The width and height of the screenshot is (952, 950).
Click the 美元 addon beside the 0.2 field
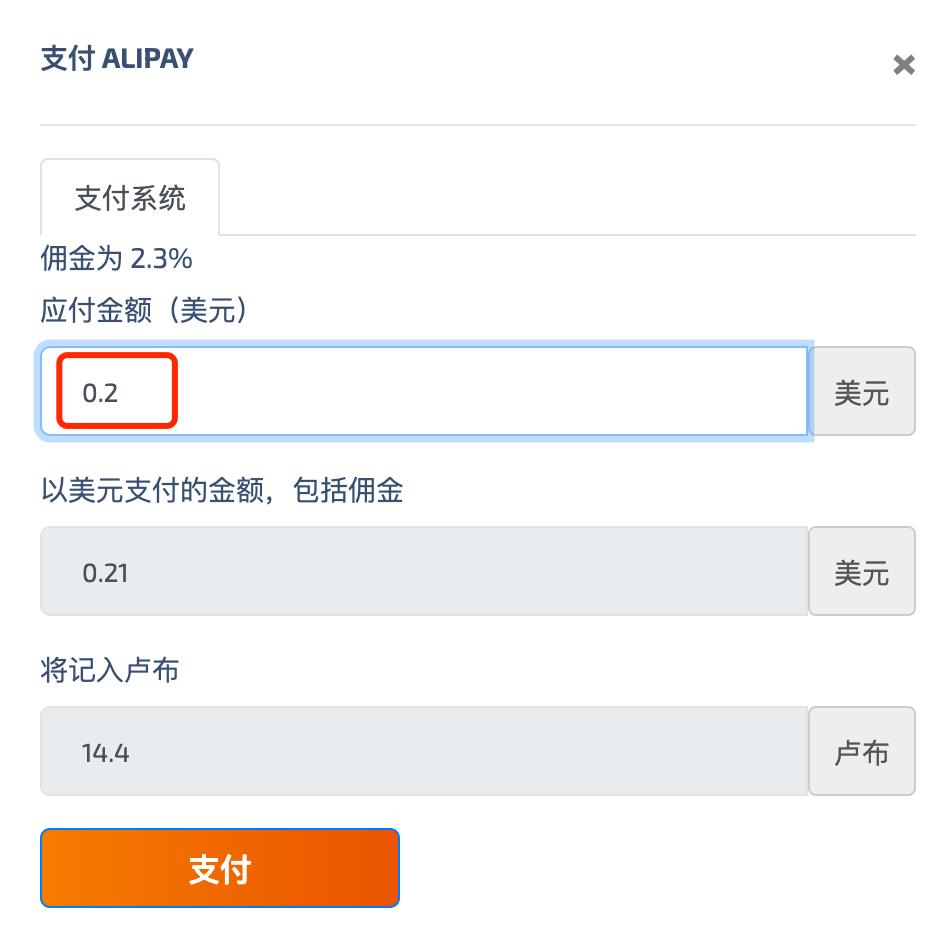[x=861, y=391]
